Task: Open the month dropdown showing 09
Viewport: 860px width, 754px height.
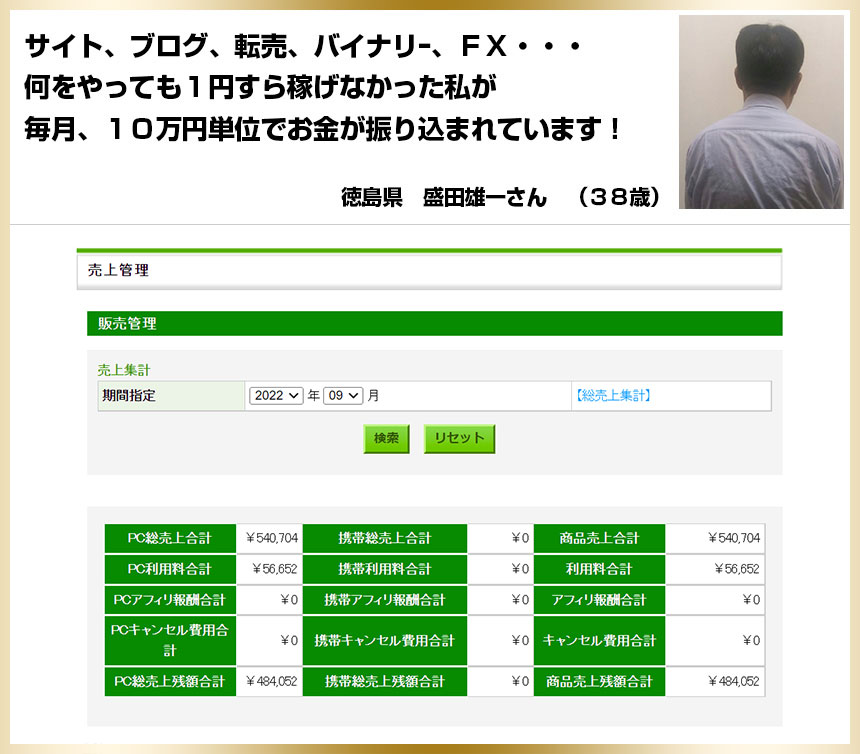Action: (342, 396)
